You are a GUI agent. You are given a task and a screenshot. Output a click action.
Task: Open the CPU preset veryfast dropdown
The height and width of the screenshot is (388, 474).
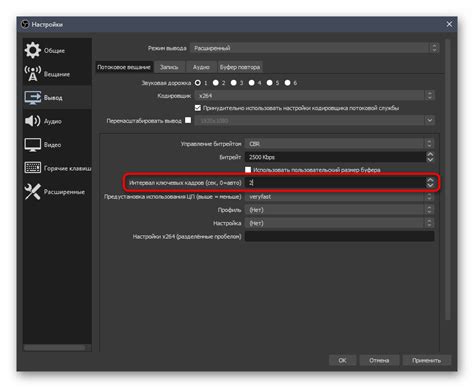tap(339, 197)
